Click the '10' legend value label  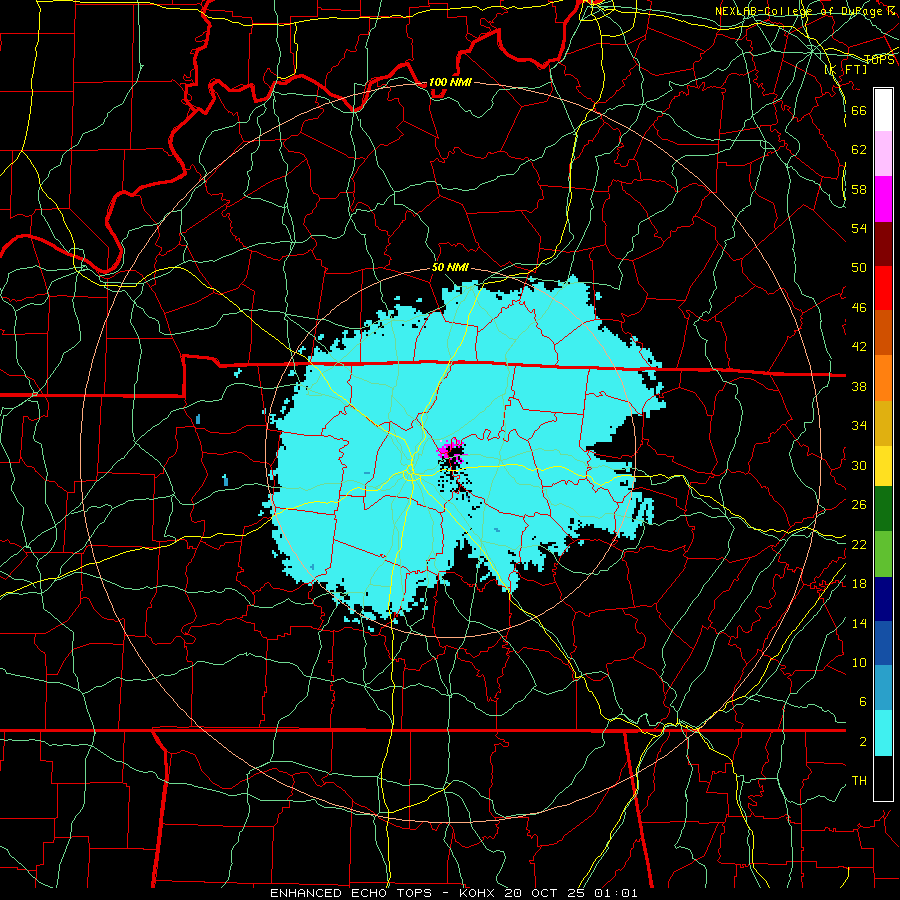859,662
